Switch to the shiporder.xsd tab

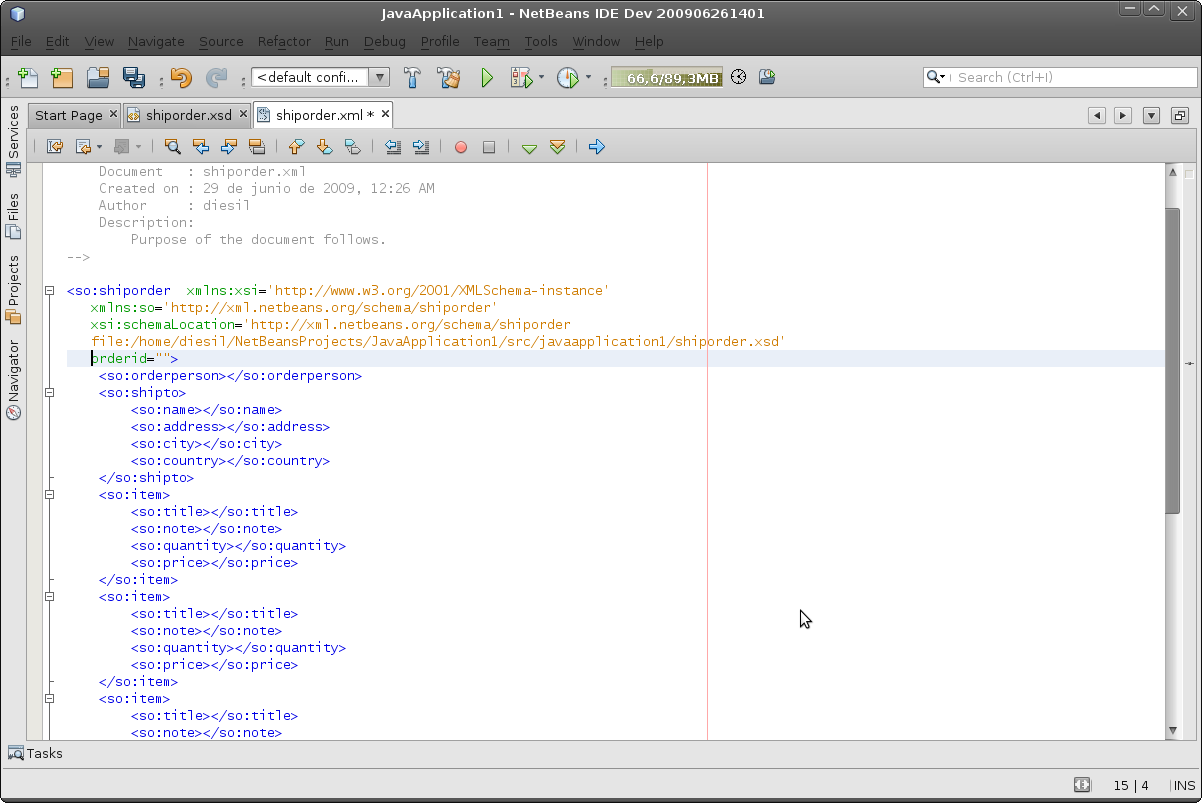(x=189, y=115)
